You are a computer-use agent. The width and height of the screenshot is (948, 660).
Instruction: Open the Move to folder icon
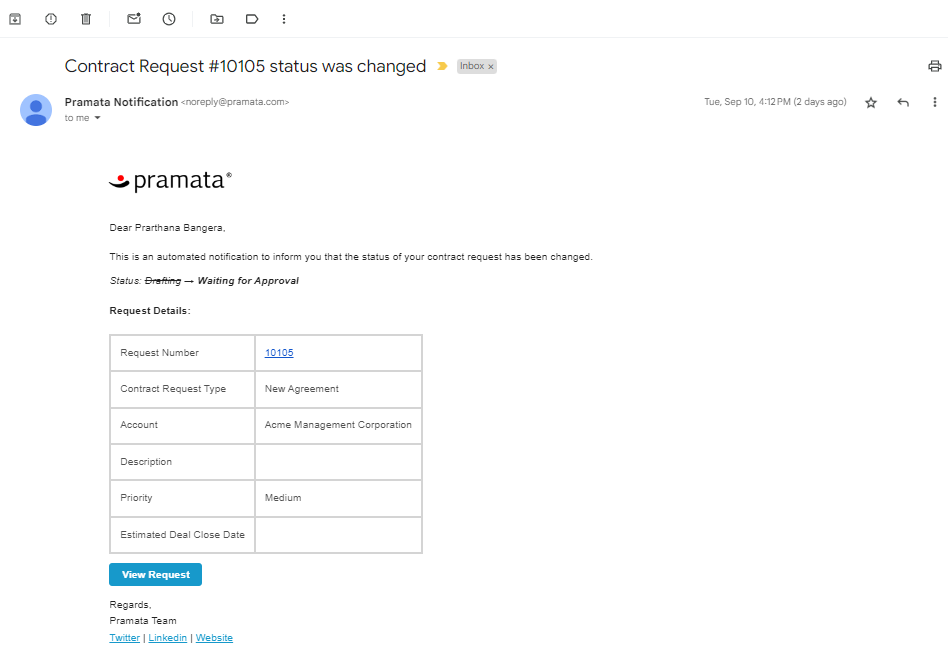click(216, 19)
